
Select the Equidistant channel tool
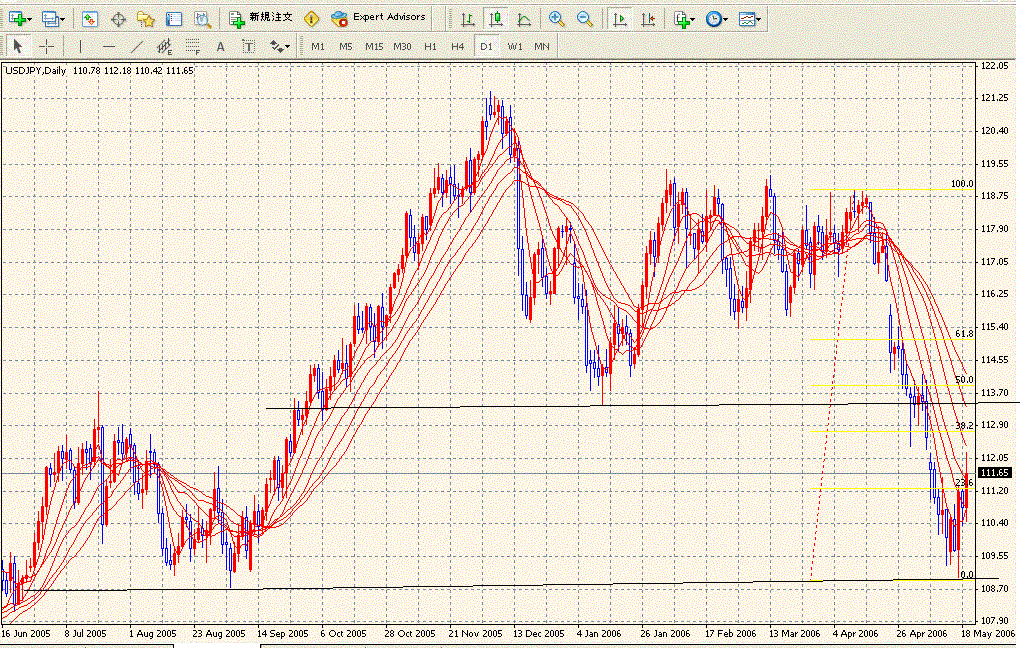coord(165,46)
